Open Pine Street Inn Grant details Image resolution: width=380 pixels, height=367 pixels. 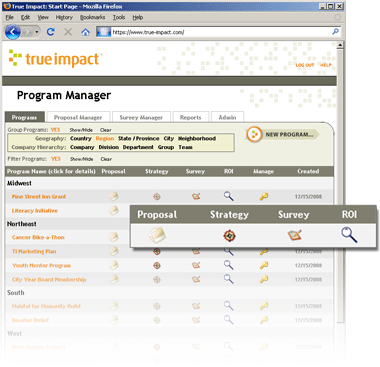39,197
